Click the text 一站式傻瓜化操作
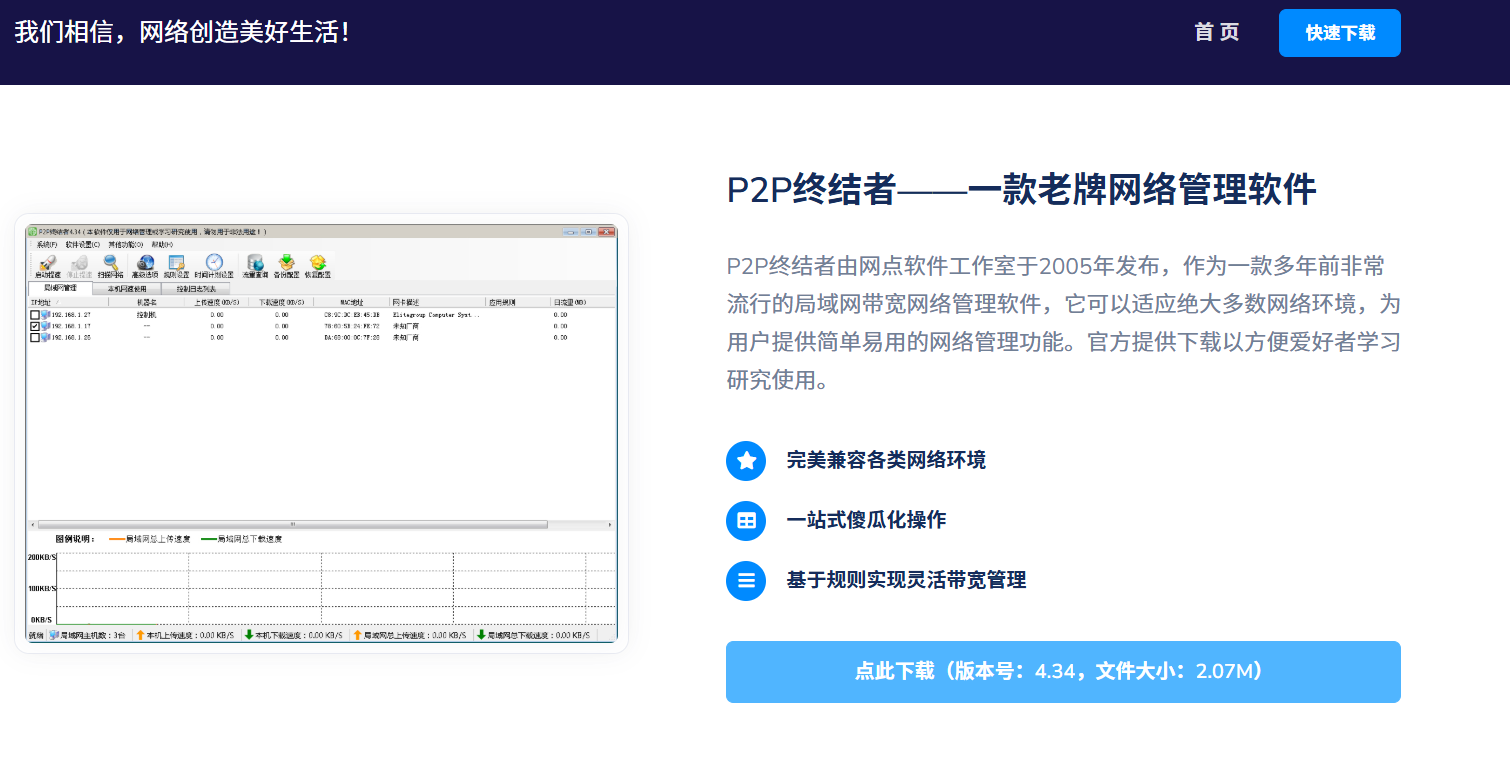 (x=866, y=520)
